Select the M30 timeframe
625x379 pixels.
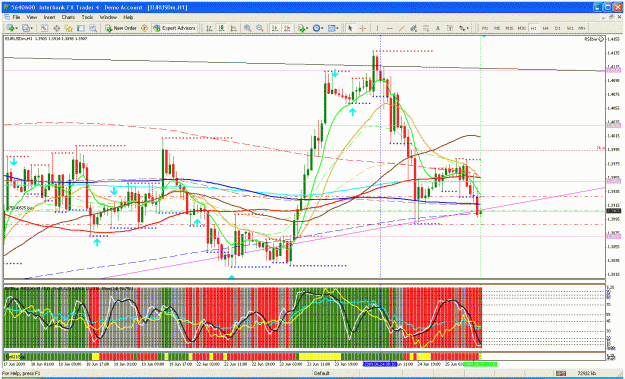[521, 28]
